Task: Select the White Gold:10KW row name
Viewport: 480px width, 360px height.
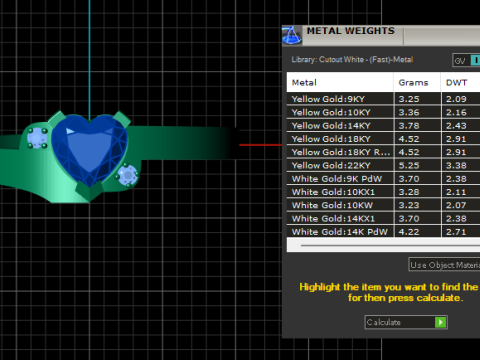Action: point(332,205)
